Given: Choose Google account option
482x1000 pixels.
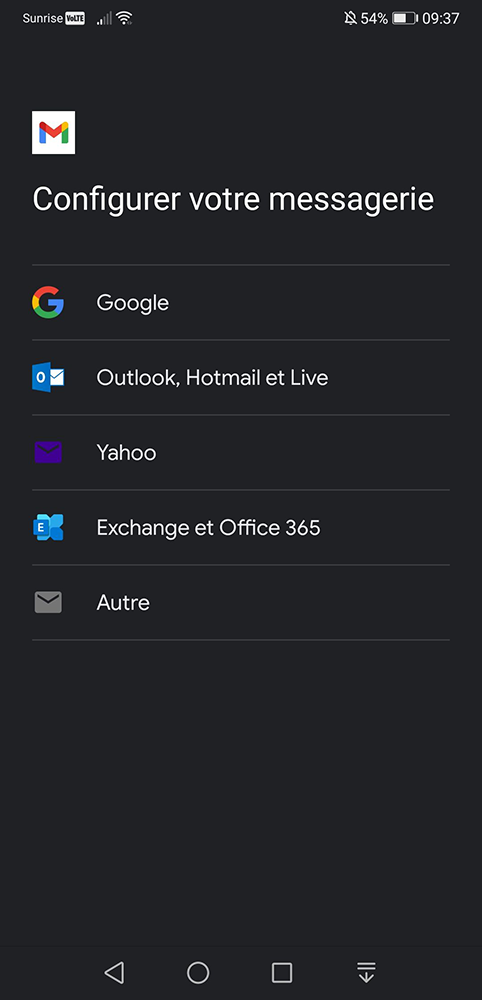Looking at the screenshot, I should (241, 302).
